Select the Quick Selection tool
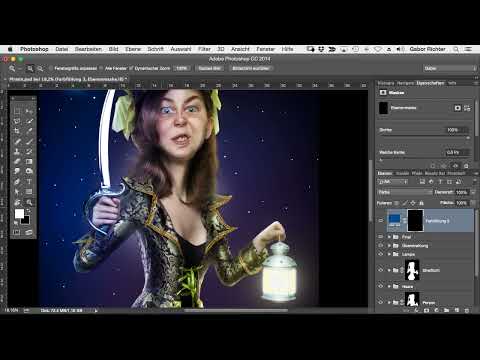 click(29, 121)
